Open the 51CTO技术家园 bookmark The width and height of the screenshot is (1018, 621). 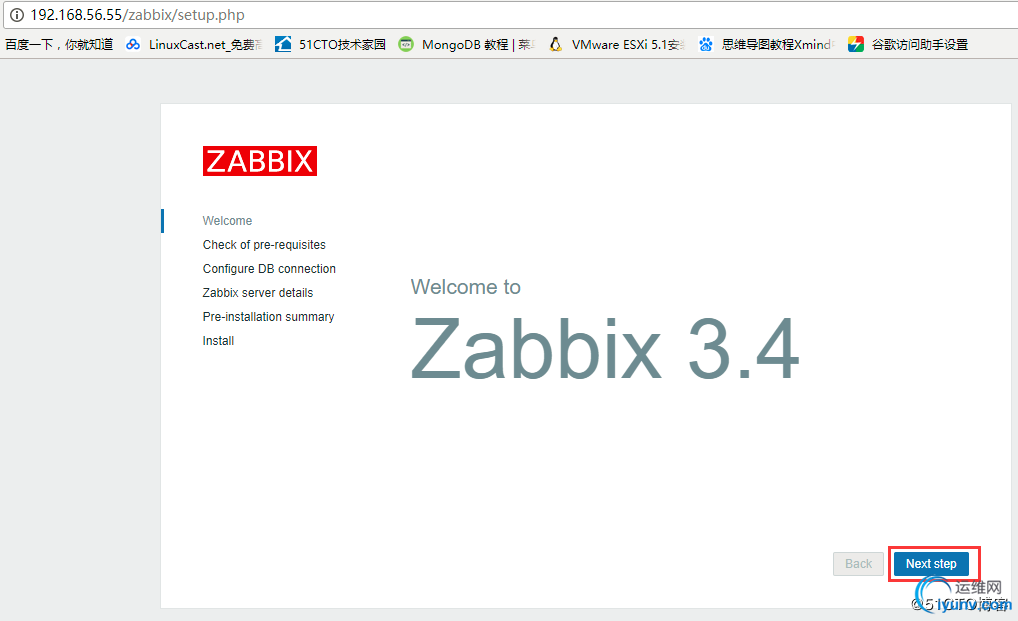[x=342, y=44]
